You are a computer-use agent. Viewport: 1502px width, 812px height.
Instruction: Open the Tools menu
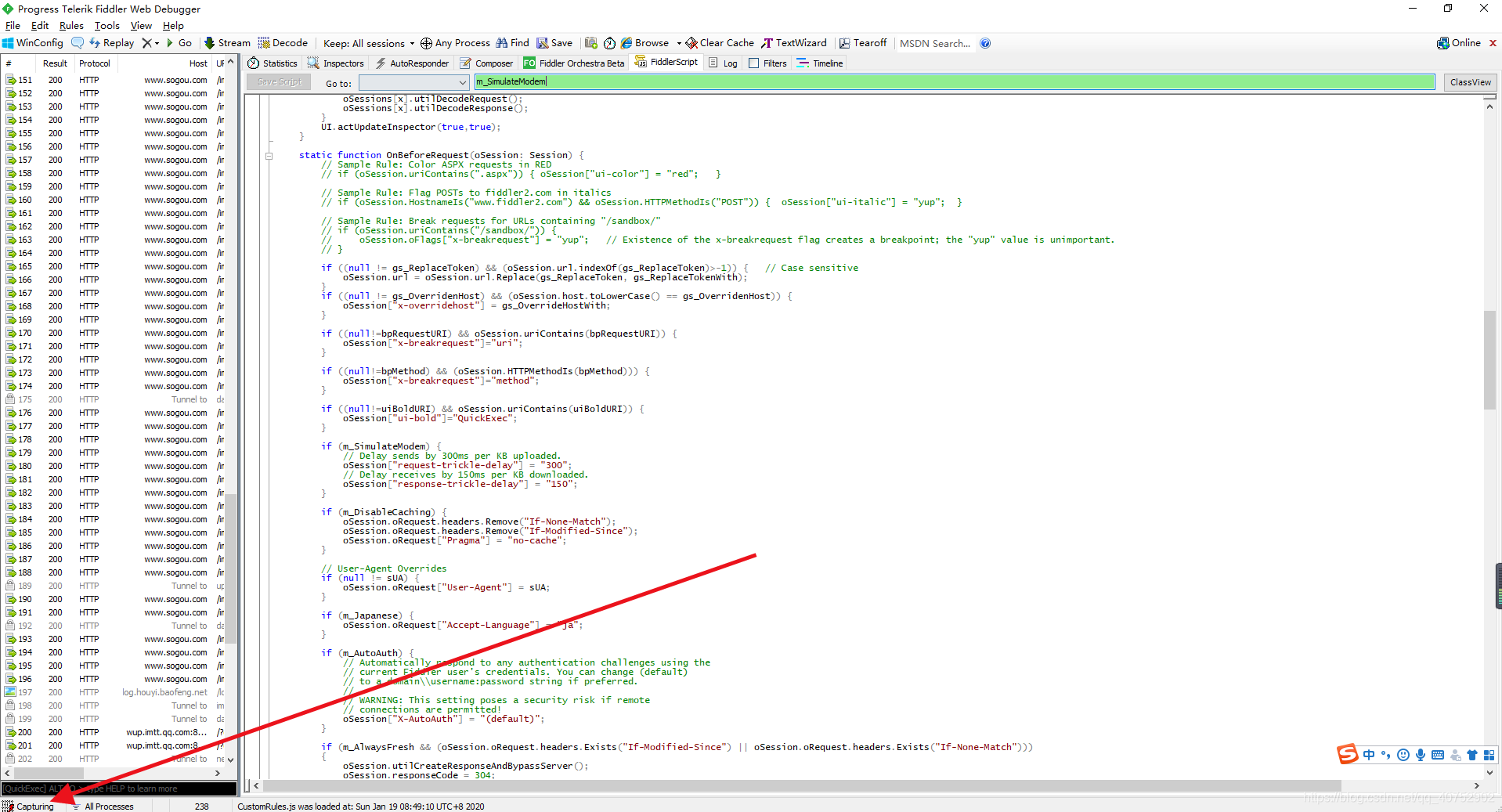tap(107, 26)
